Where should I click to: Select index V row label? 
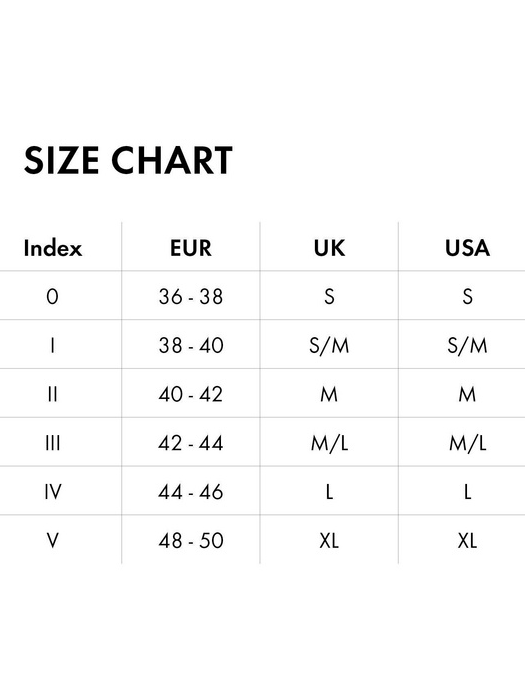52,541
